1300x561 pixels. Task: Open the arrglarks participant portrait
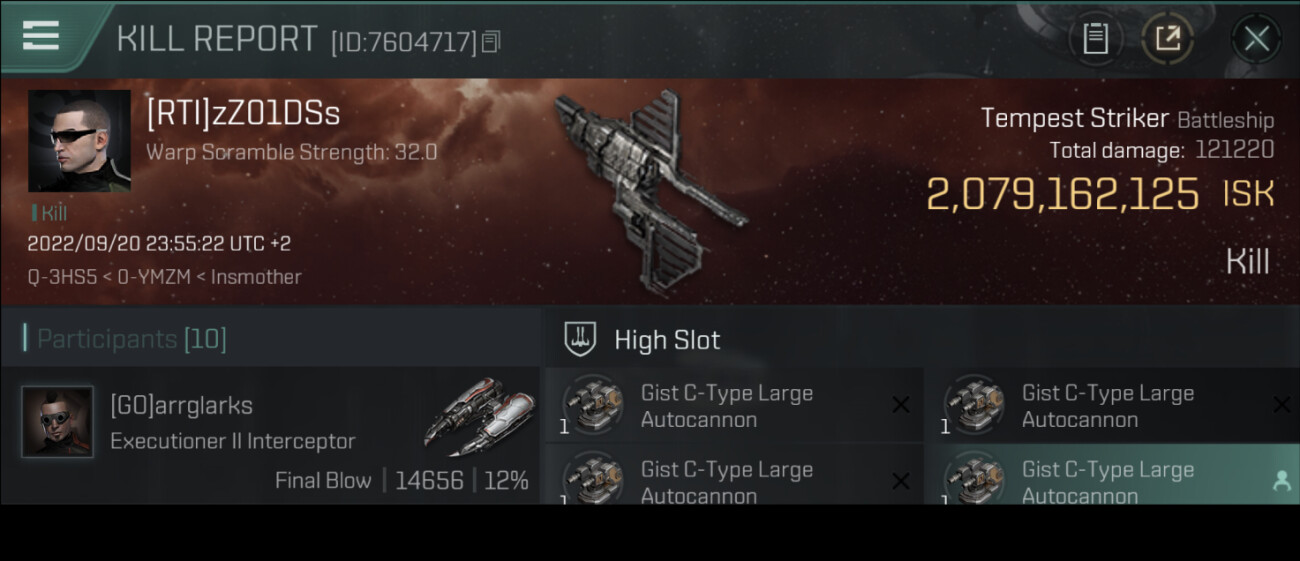(58, 422)
